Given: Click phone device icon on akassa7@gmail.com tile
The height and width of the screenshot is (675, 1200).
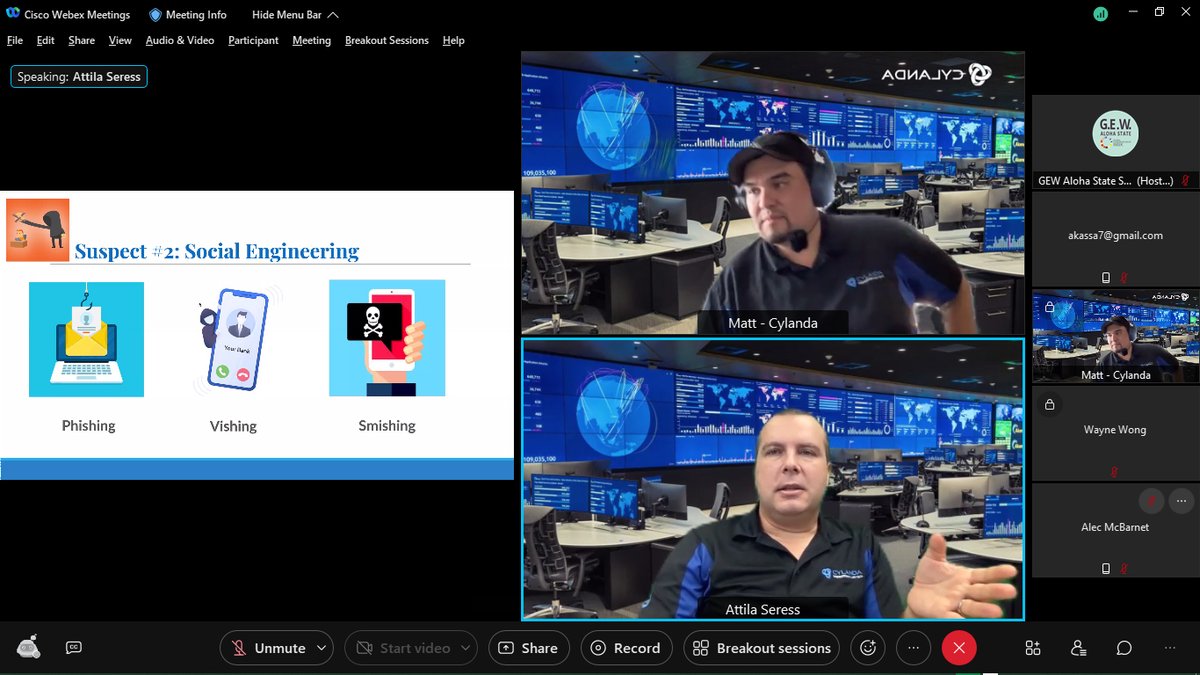Looking at the screenshot, I should (x=1106, y=277).
